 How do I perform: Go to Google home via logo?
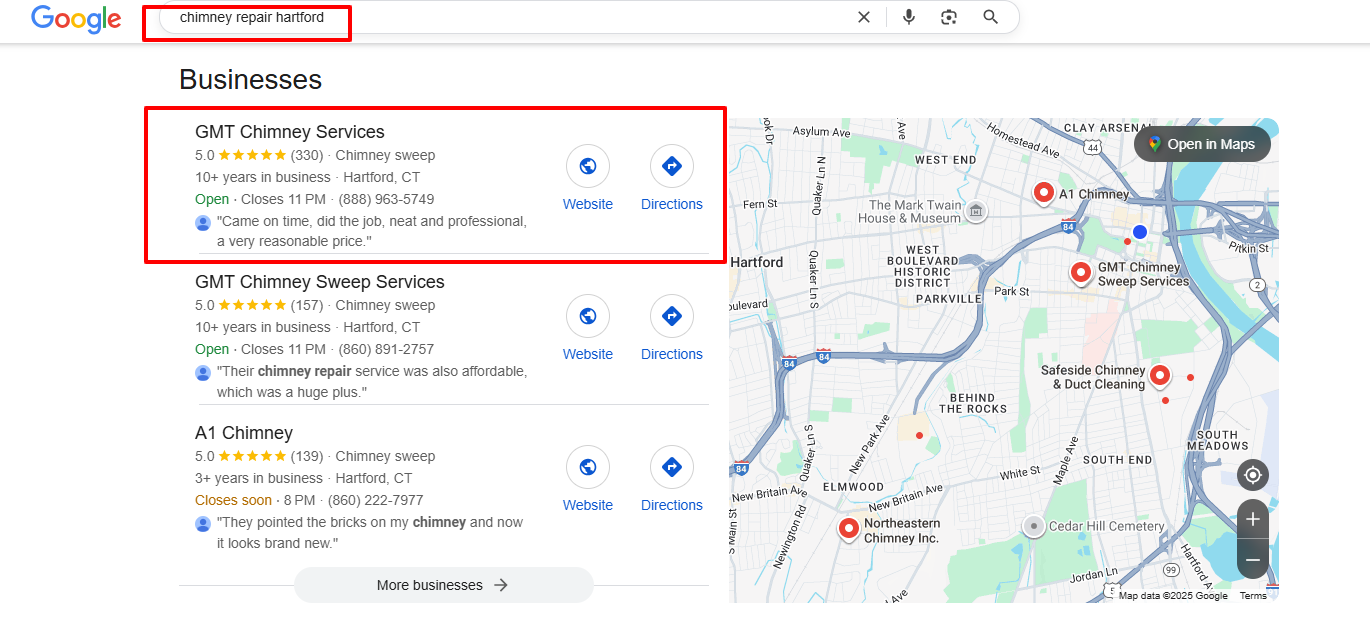coord(76,19)
